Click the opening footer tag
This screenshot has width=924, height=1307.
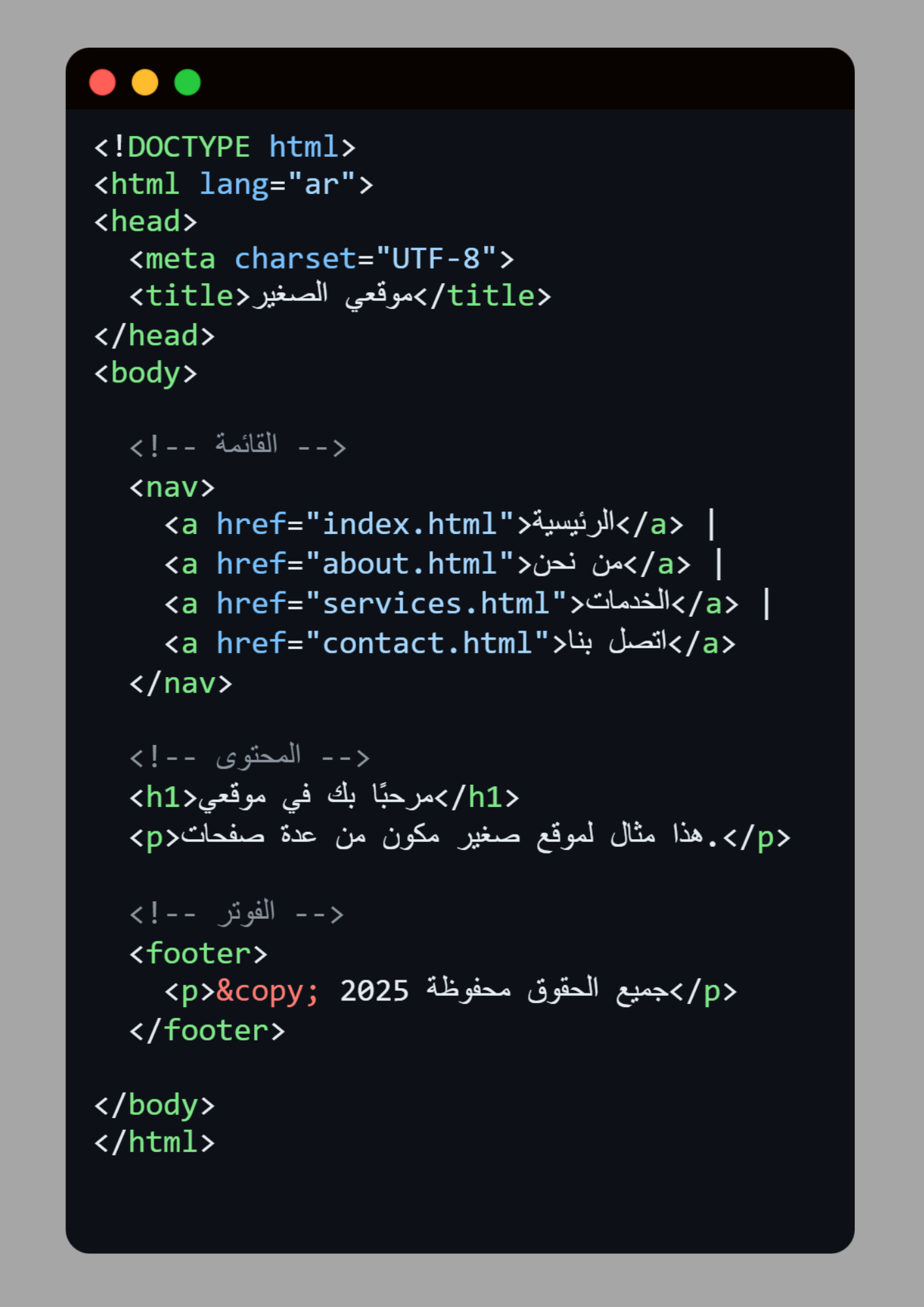tap(199, 953)
